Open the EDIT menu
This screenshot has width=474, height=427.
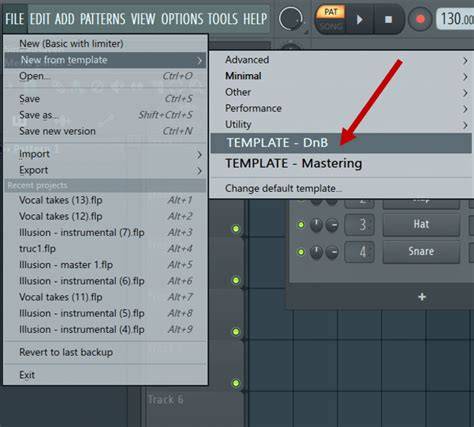(40, 19)
